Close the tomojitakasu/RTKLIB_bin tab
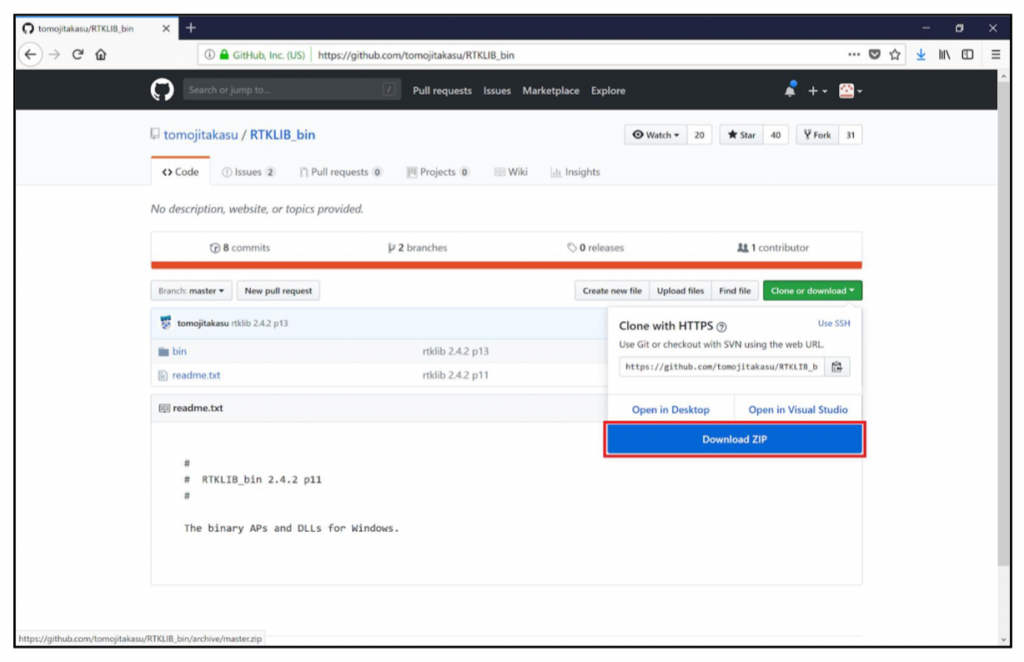Image resolution: width=1024 pixels, height=662 pixels. (x=166, y=29)
